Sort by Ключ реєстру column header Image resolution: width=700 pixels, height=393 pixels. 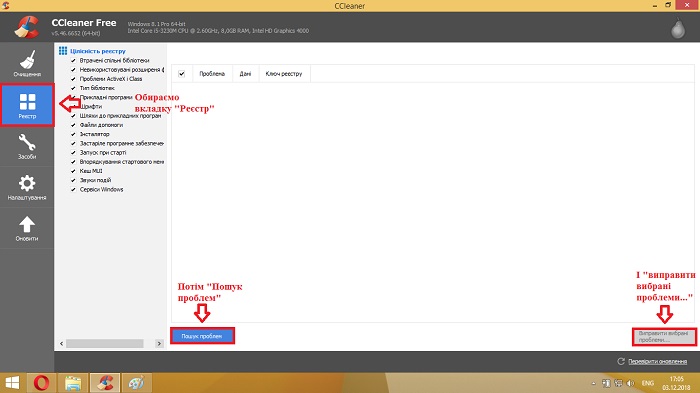click(284, 74)
